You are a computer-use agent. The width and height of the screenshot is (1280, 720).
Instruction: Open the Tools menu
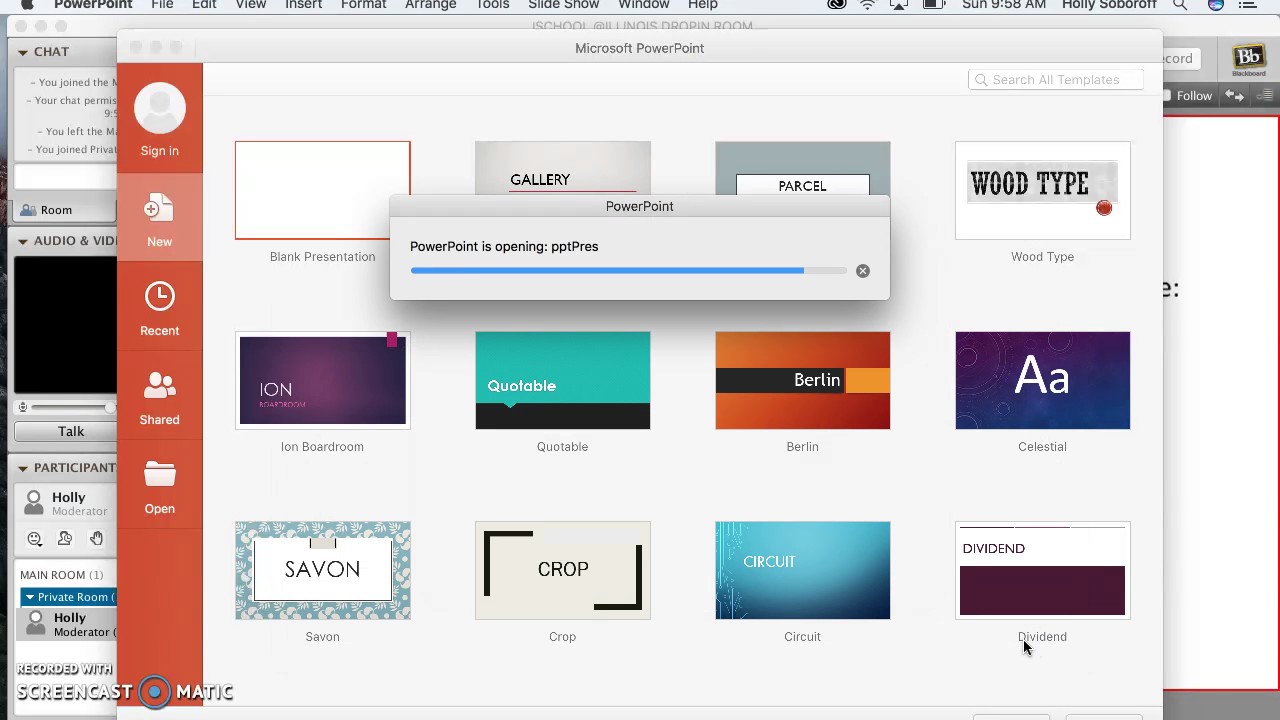coord(492,4)
